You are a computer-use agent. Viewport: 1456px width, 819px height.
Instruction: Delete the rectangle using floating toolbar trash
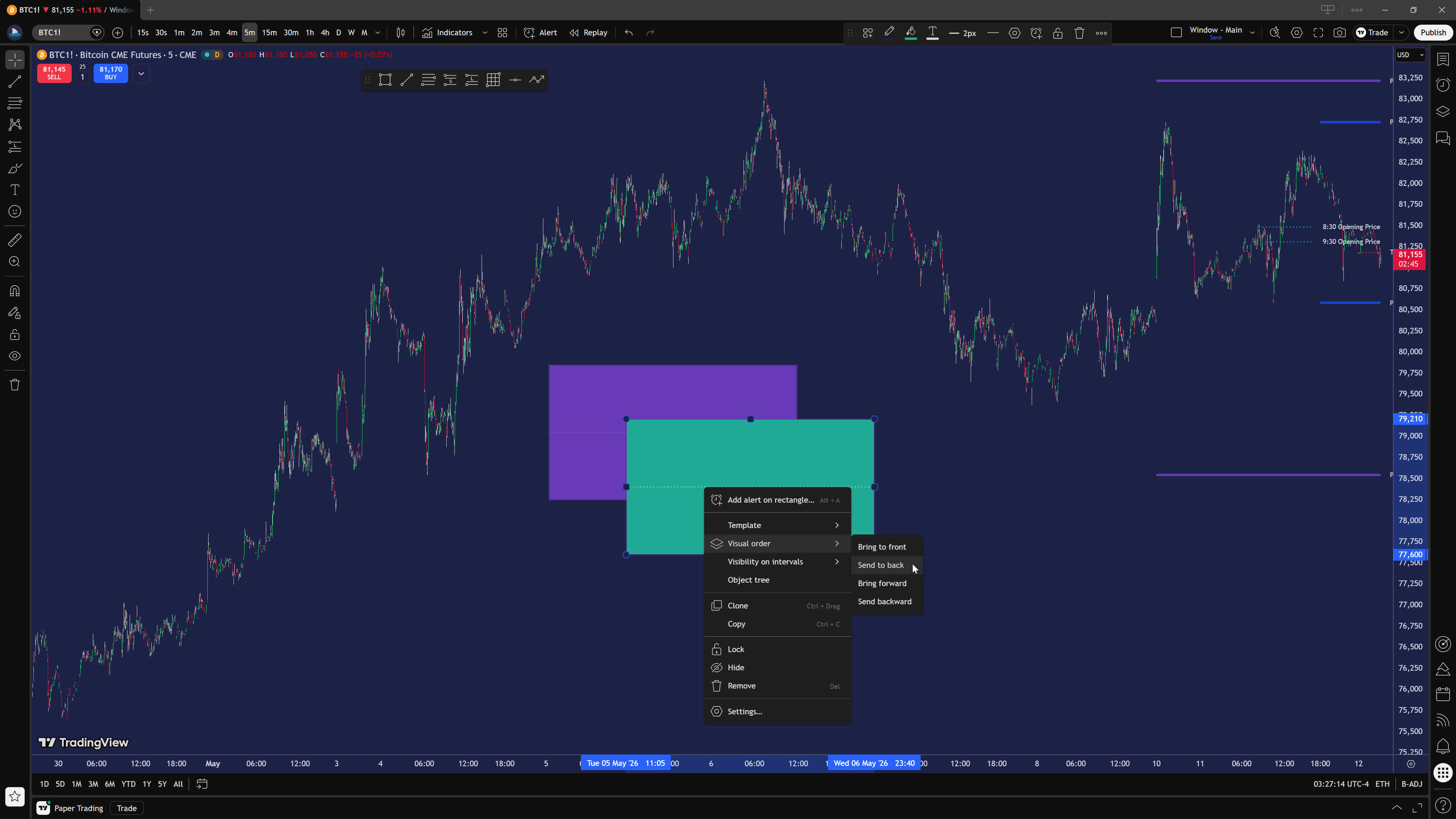1079,33
